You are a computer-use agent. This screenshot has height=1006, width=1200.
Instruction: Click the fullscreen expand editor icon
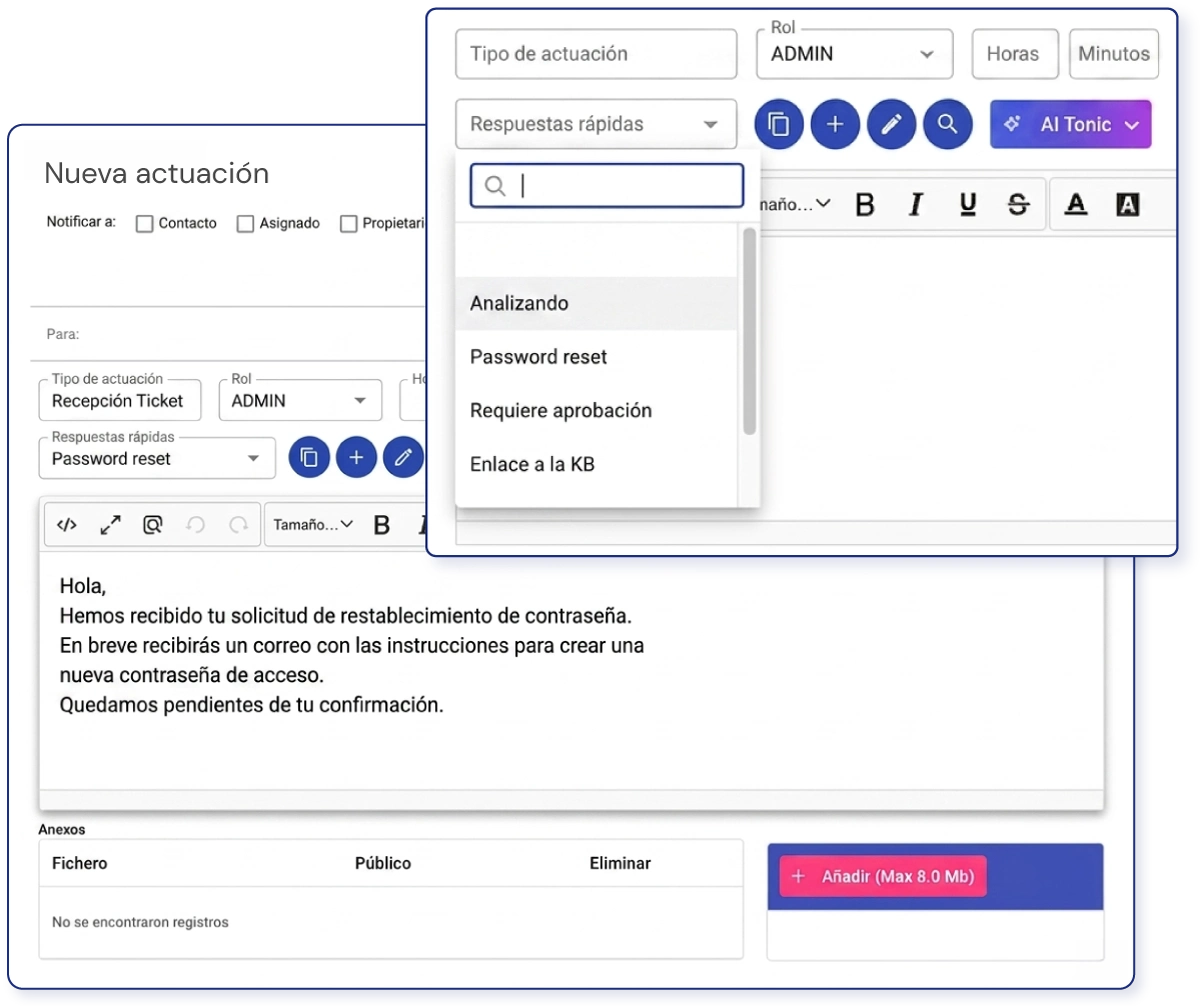click(x=110, y=524)
